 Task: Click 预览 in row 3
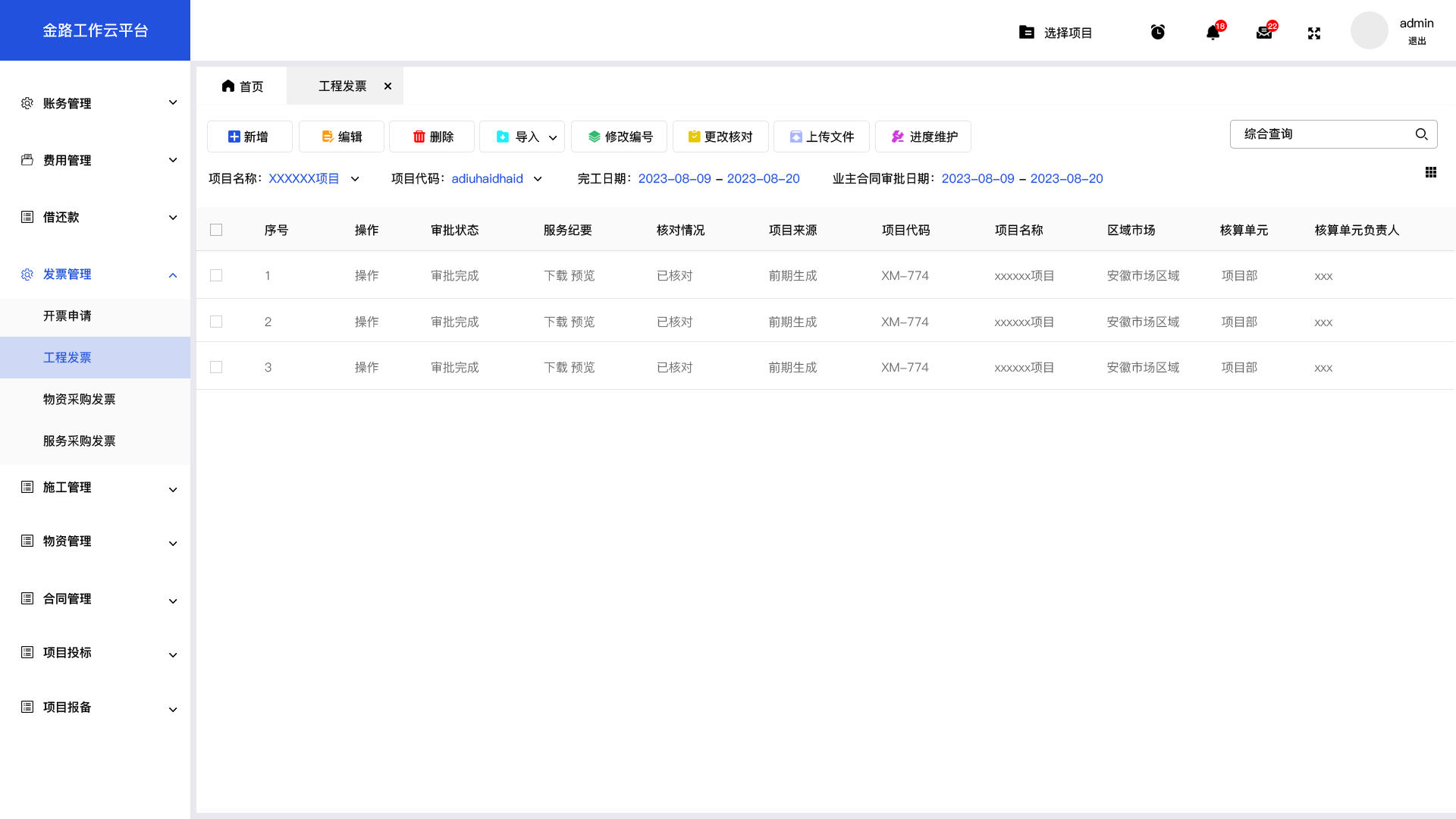[x=582, y=367]
